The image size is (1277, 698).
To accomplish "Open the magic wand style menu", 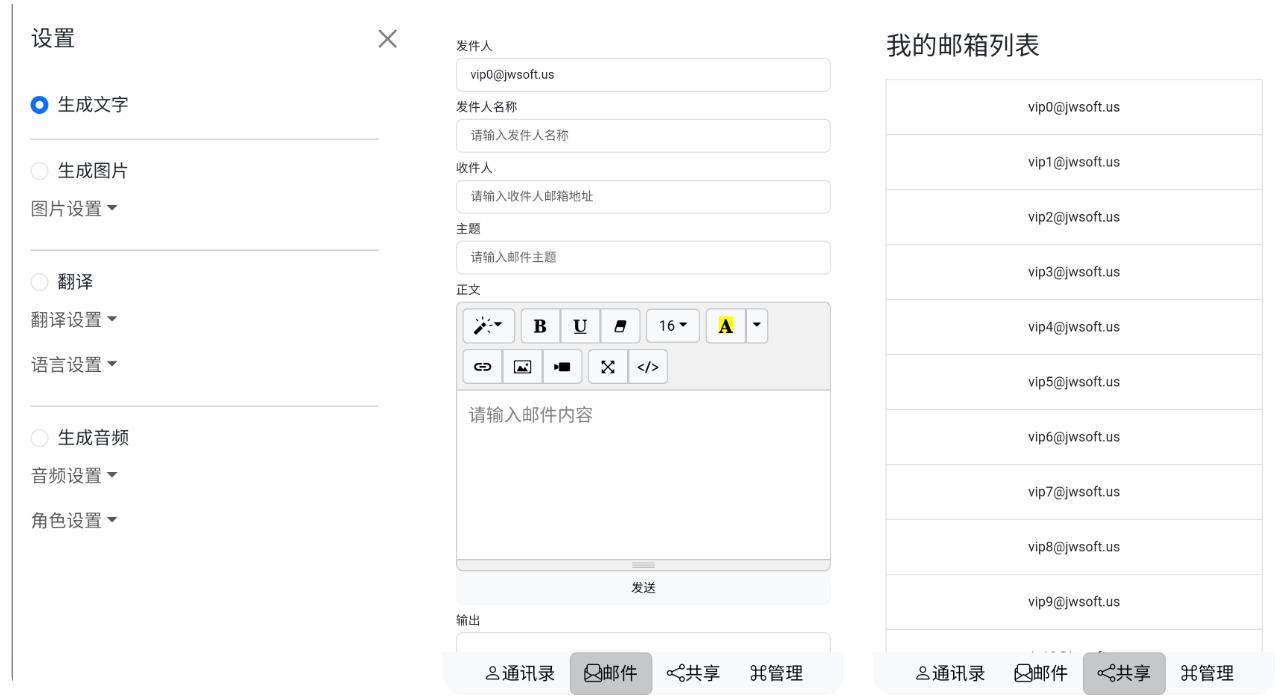I will click(488, 326).
